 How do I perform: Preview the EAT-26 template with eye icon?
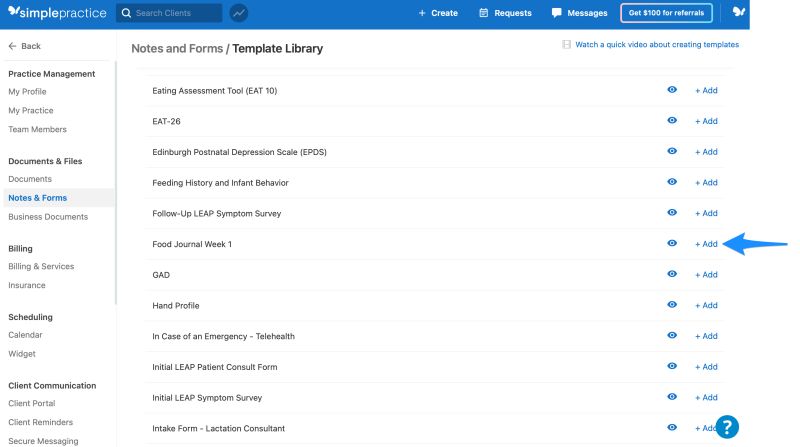coord(672,120)
